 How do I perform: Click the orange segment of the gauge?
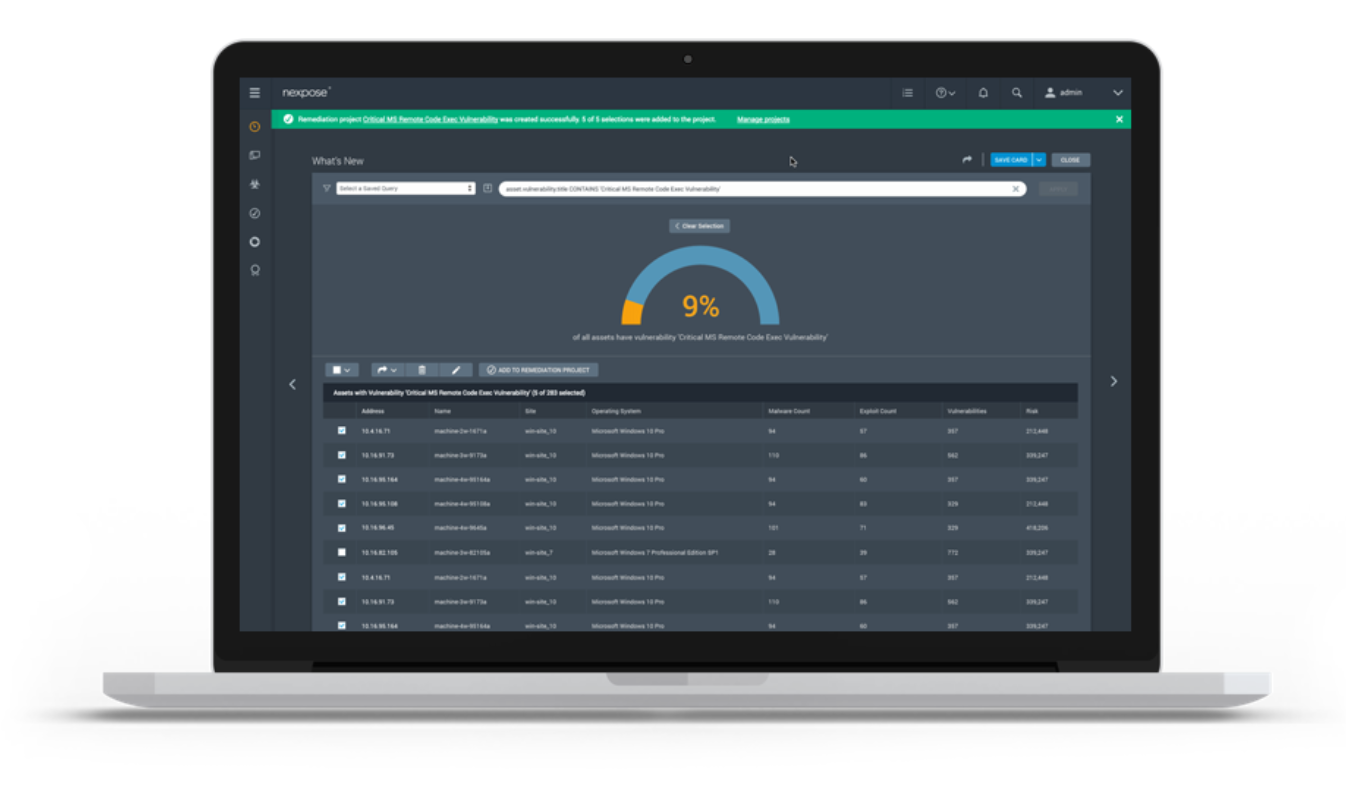(x=631, y=314)
